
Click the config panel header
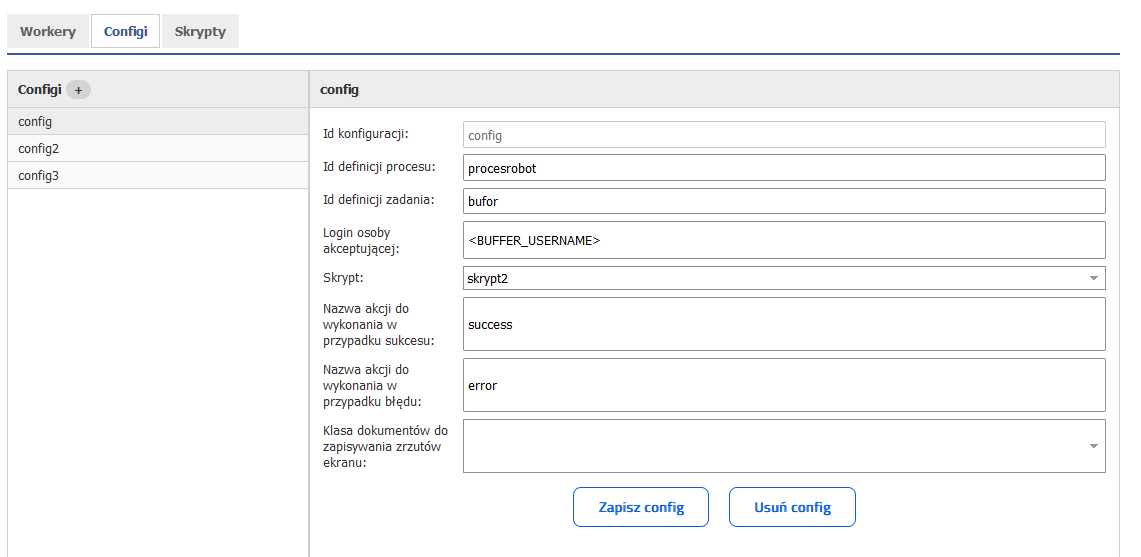click(715, 90)
